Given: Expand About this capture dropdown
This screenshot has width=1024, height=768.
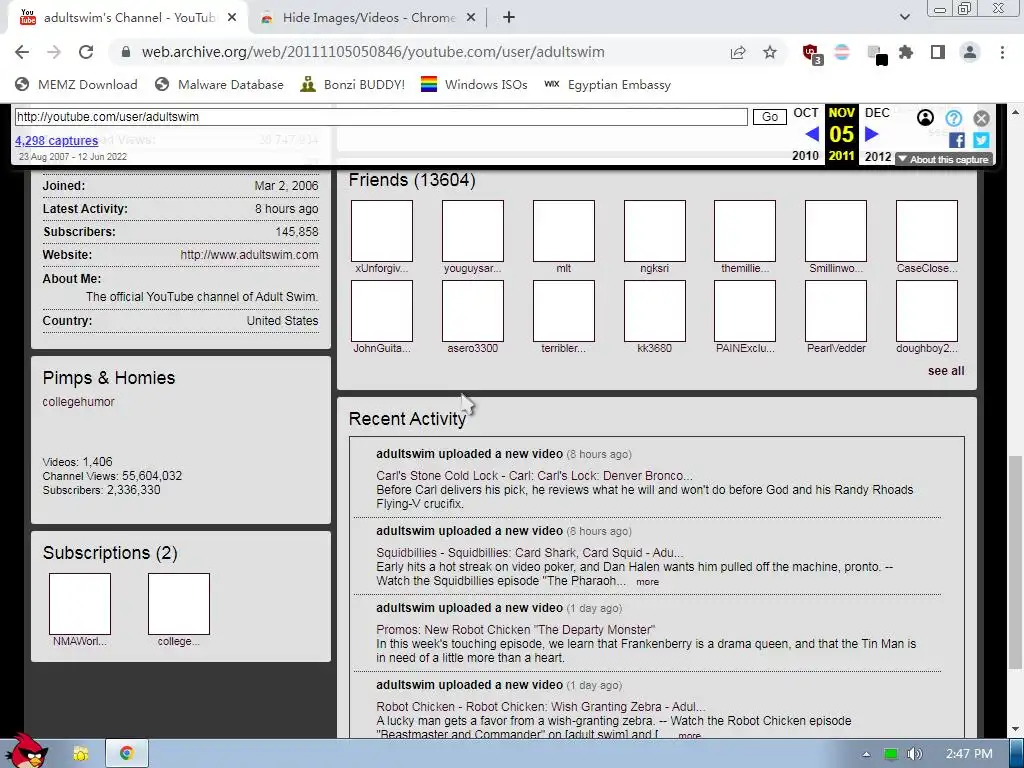Looking at the screenshot, I should (943, 159).
